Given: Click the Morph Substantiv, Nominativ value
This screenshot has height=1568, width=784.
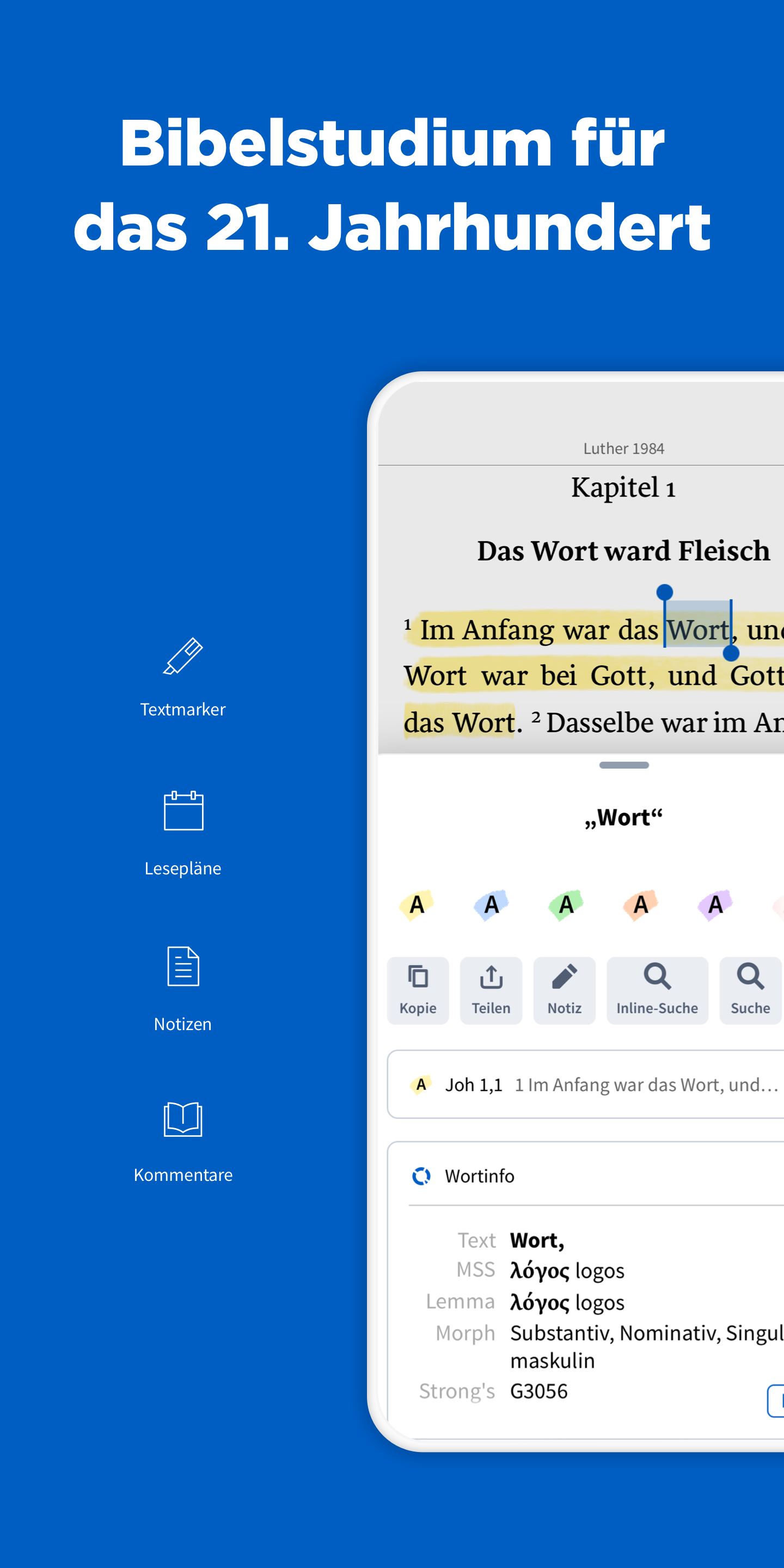Looking at the screenshot, I should [x=647, y=1346].
